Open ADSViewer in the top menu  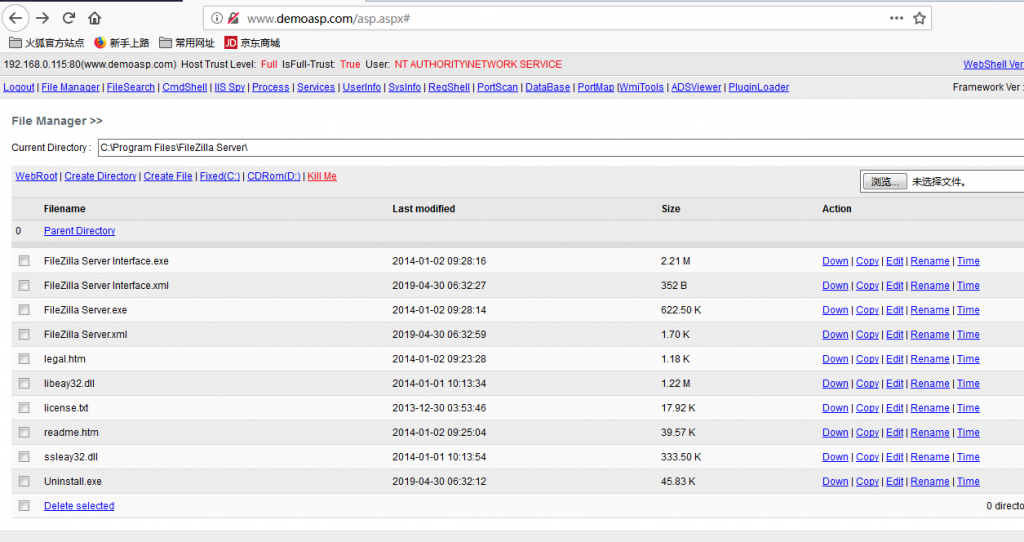tap(696, 87)
